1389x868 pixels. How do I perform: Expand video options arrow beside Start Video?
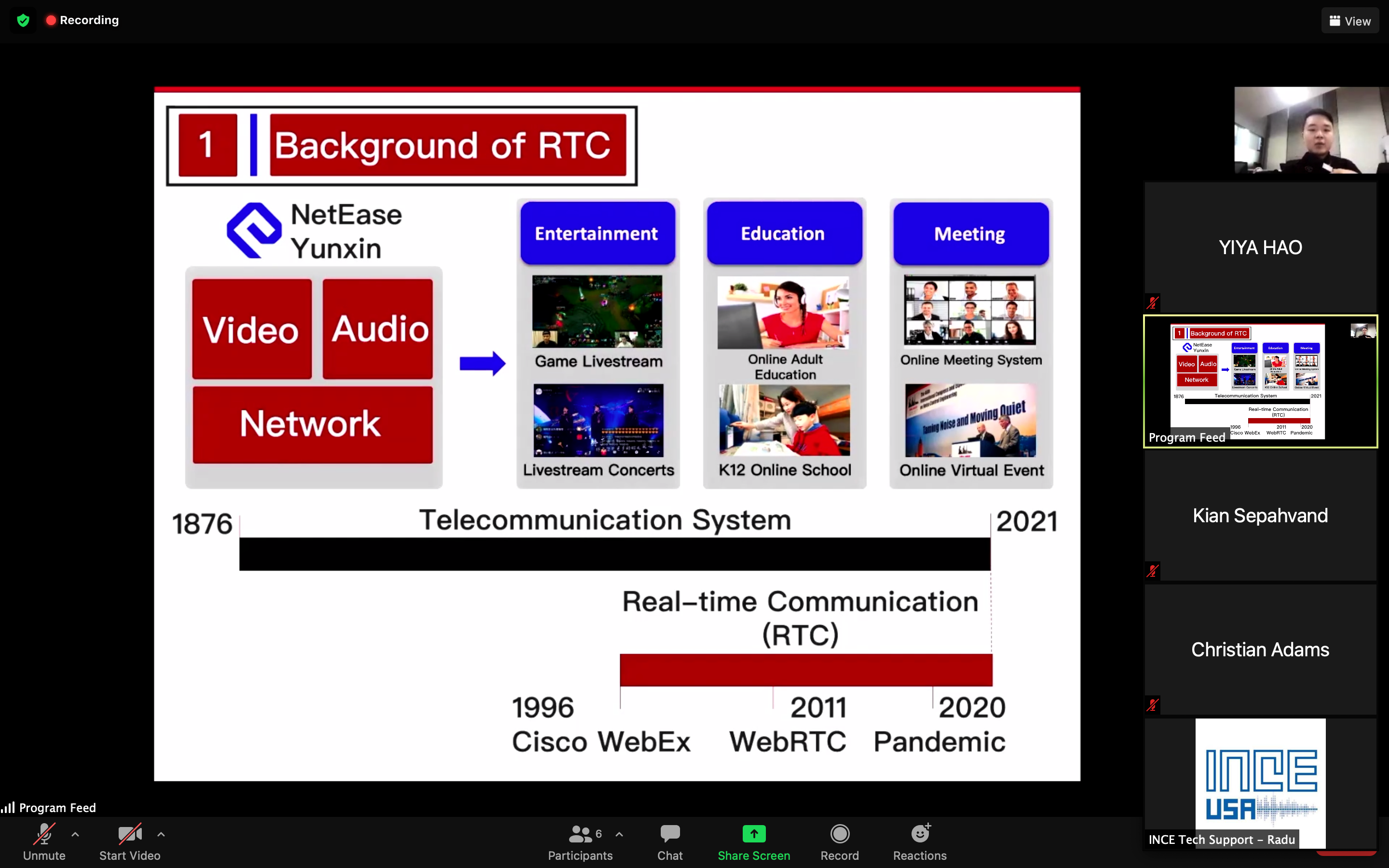161,834
